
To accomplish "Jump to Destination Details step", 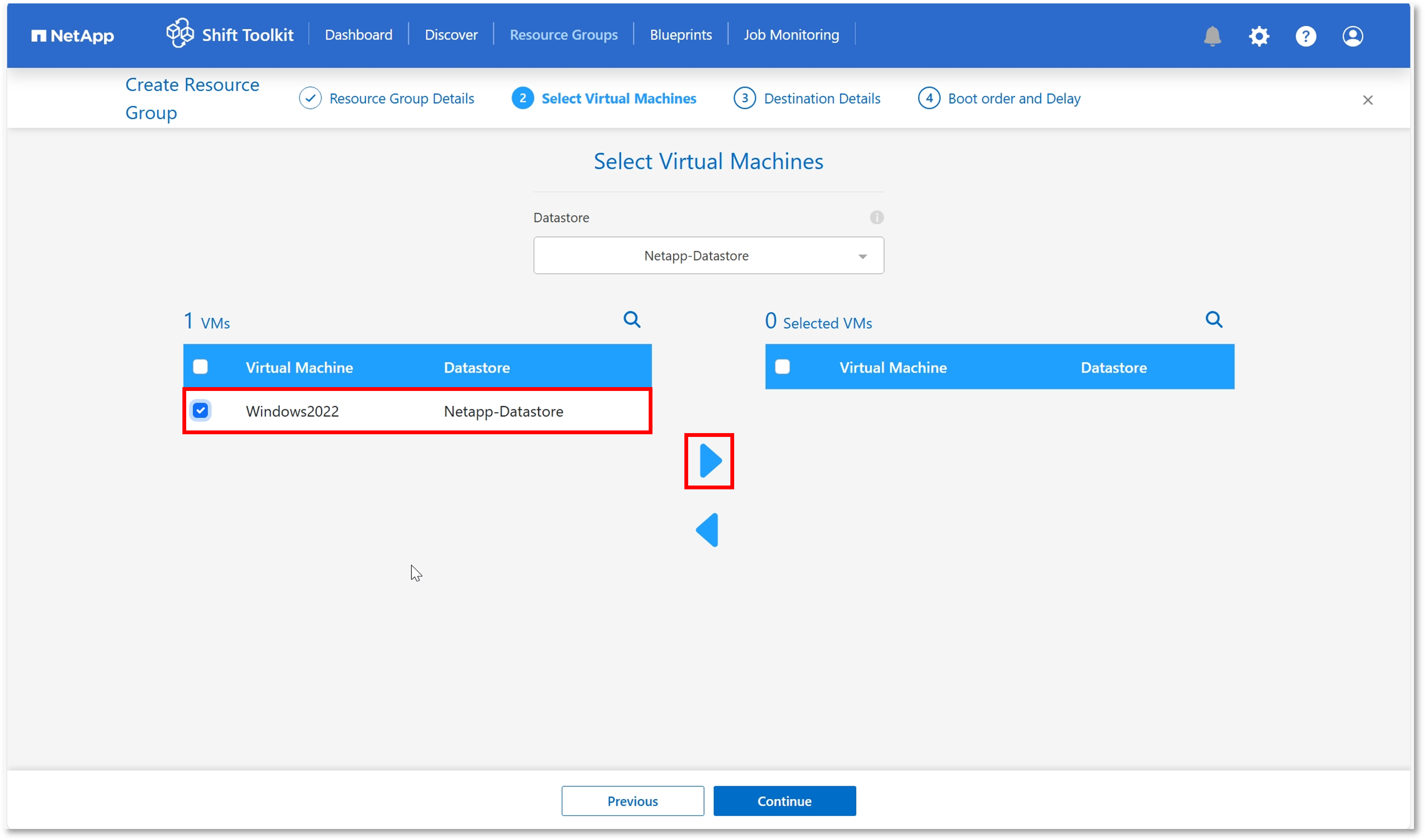I will click(x=822, y=98).
